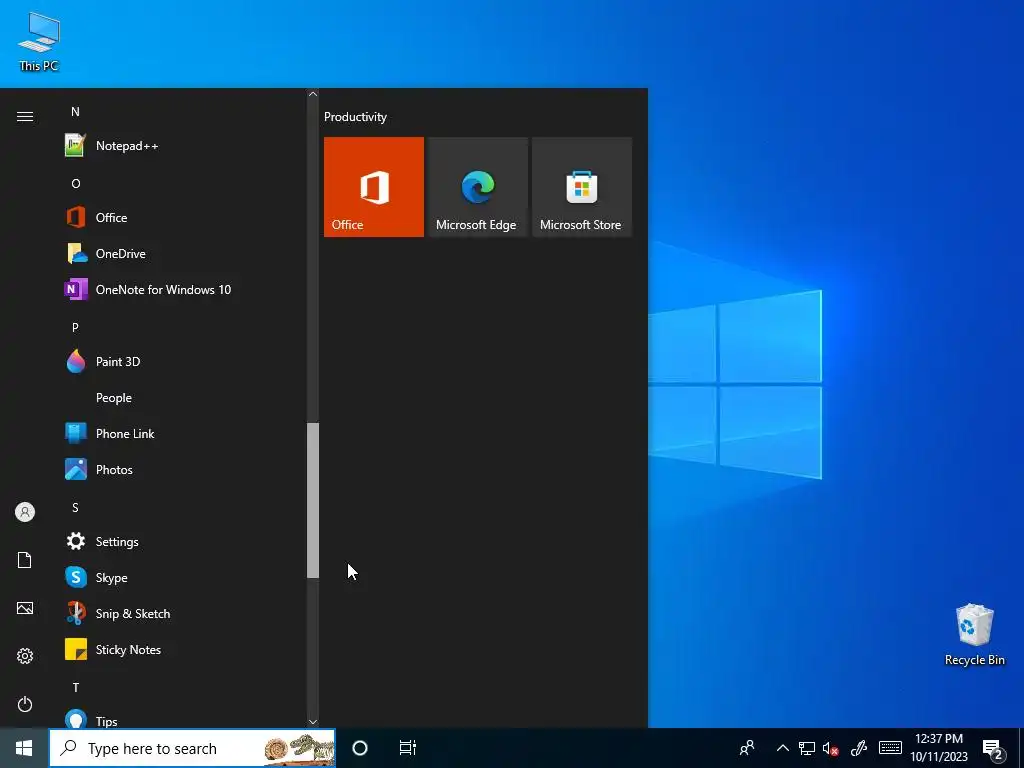Open the Tips app
The height and width of the screenshot is (768, 1024).
(x=183, y=719)
